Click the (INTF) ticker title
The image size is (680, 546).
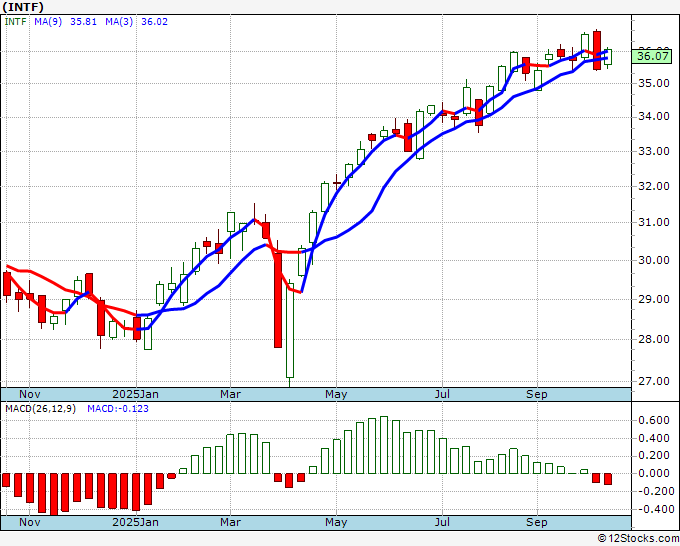(x=23, y=7)
